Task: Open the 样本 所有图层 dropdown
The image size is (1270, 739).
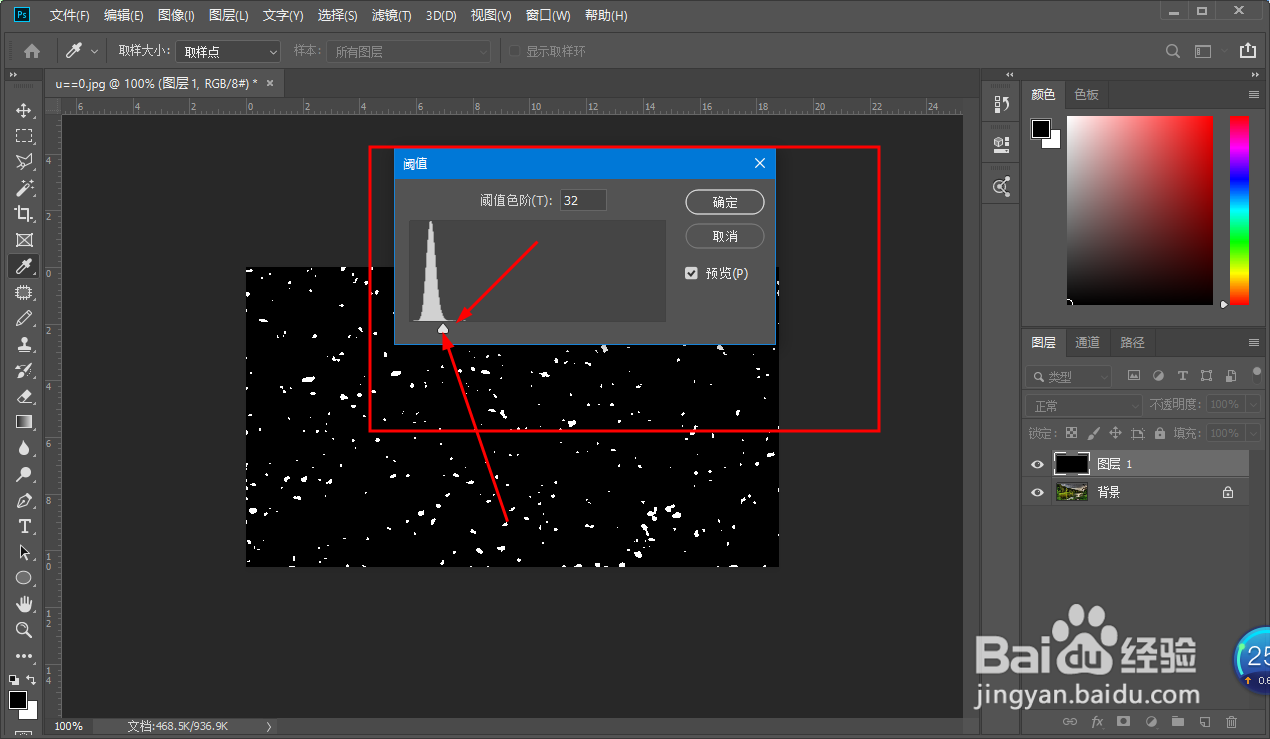Action: coord(408,52)
